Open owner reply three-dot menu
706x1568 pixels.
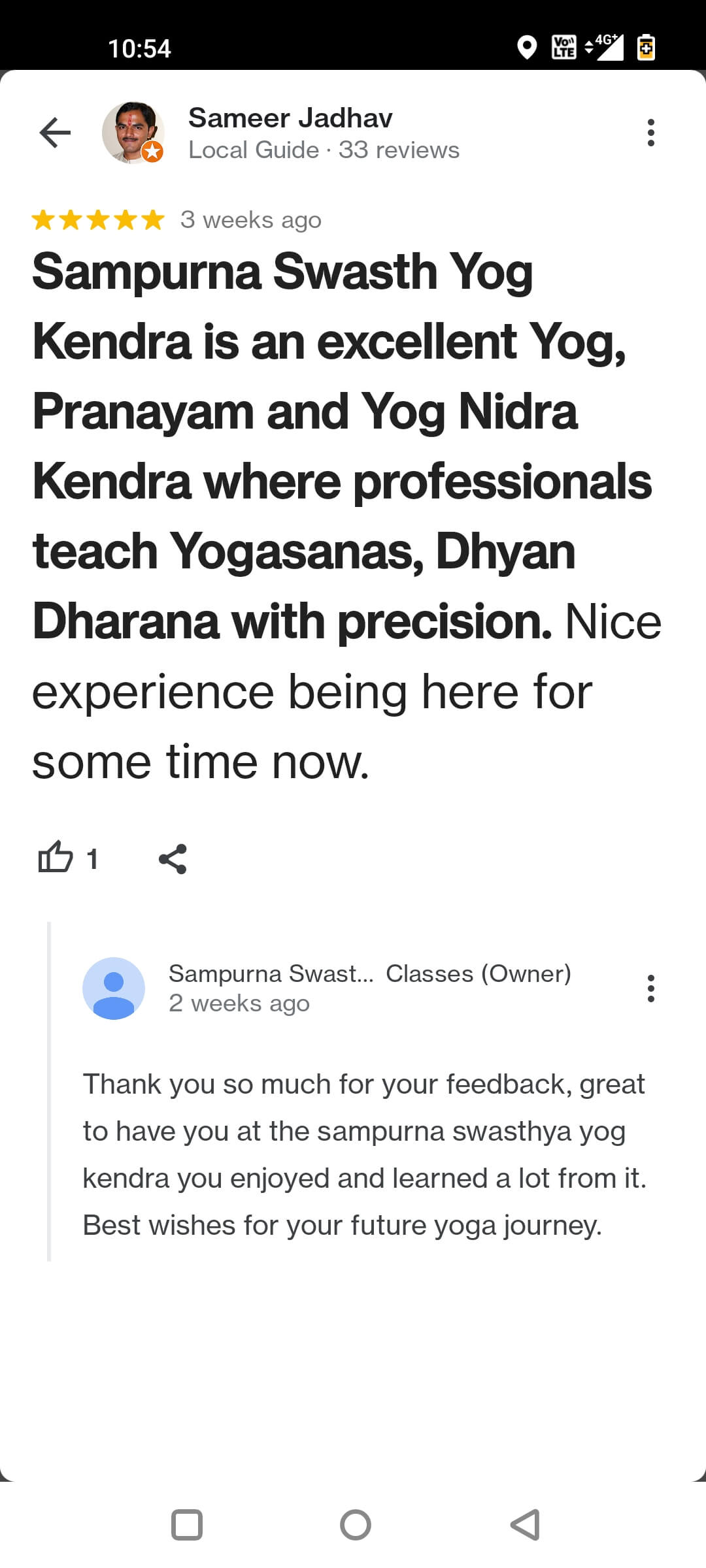(x=650, y=988)
